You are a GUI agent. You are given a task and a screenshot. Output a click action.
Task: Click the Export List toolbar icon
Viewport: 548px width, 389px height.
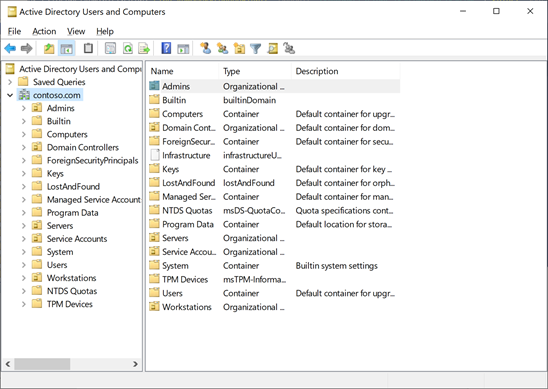click(144, 48)
